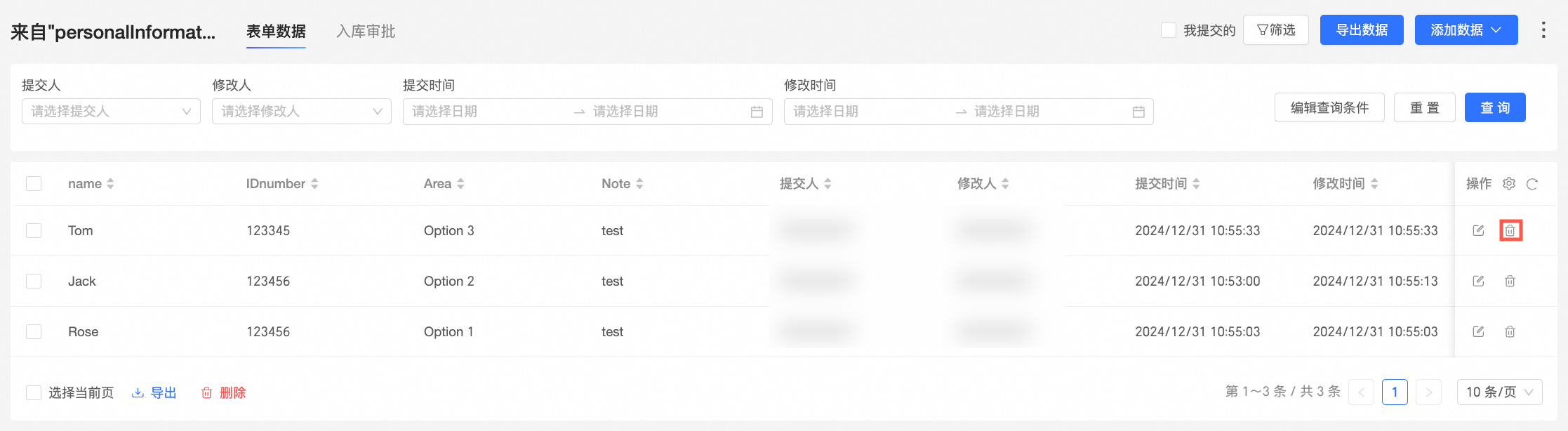Click 查询 button
Image resolution: width=1568 pixels, height=431 pixels.
point(1495,107)
